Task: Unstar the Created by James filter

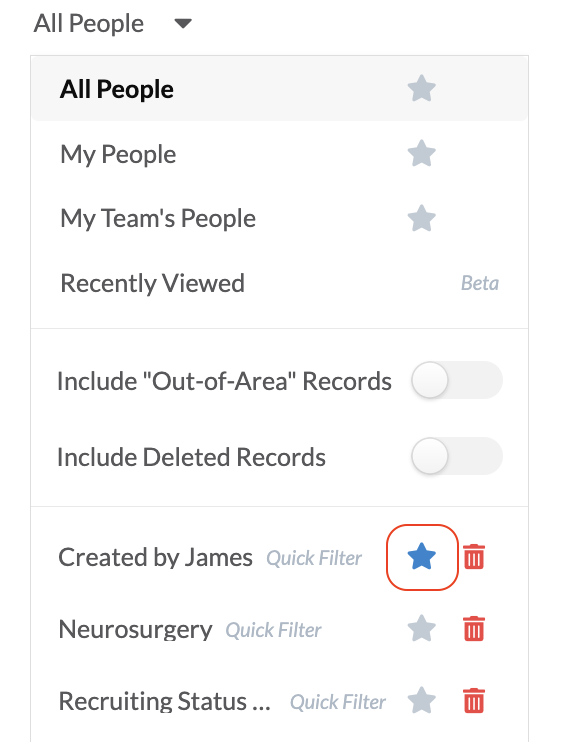Action: pos(421,556)
